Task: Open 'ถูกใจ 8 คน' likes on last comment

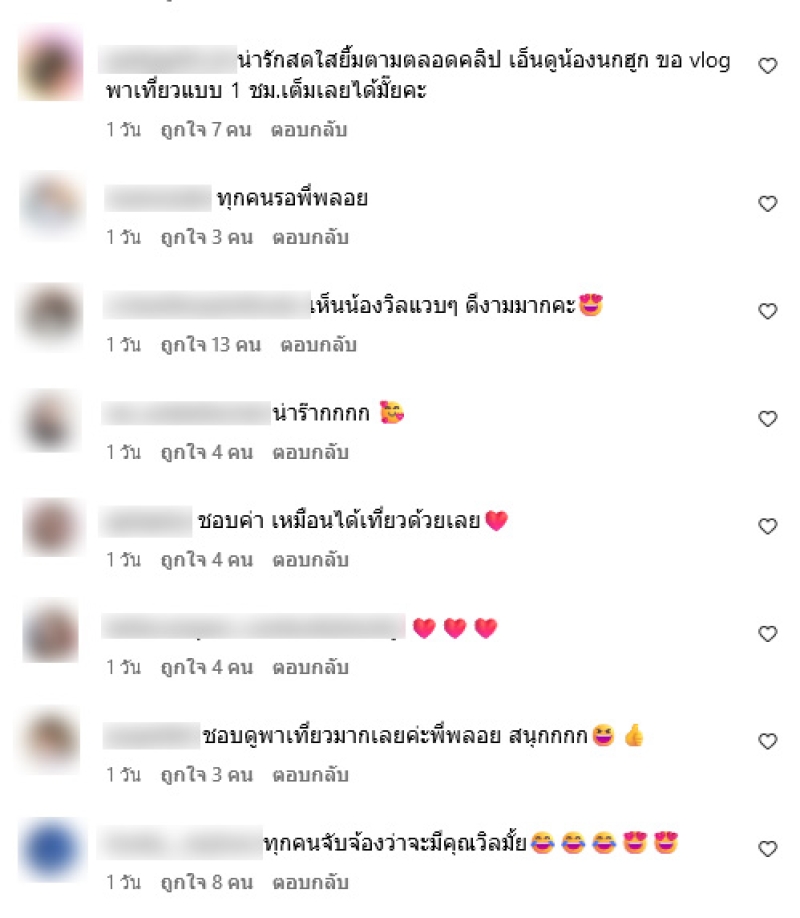Action: click(x=207, y=882)
